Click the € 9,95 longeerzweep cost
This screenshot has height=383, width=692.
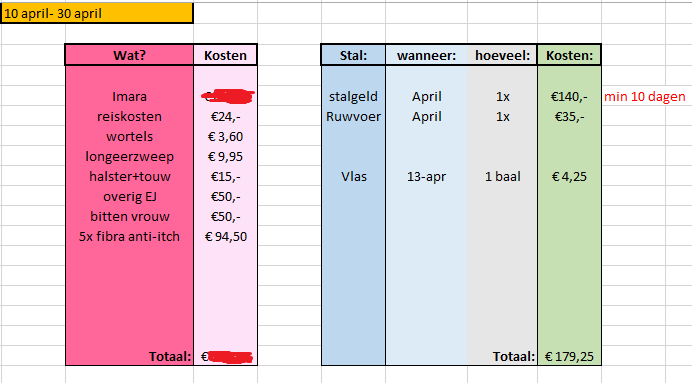click(225, 156)
